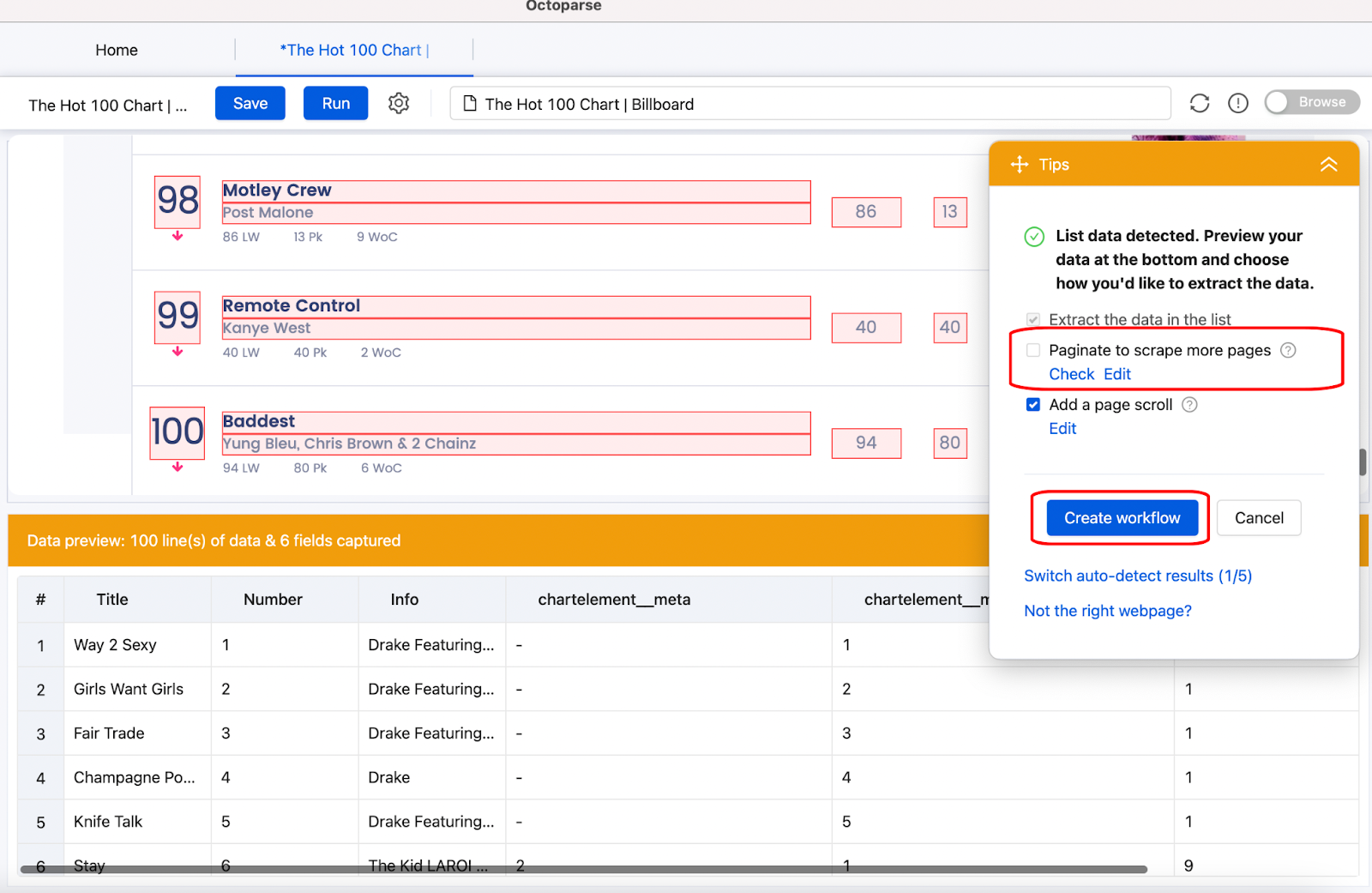Switch to the Home tab
The width and height of the screenshot is (1372, 893).
pyautogui.click(x=117, y=50)
